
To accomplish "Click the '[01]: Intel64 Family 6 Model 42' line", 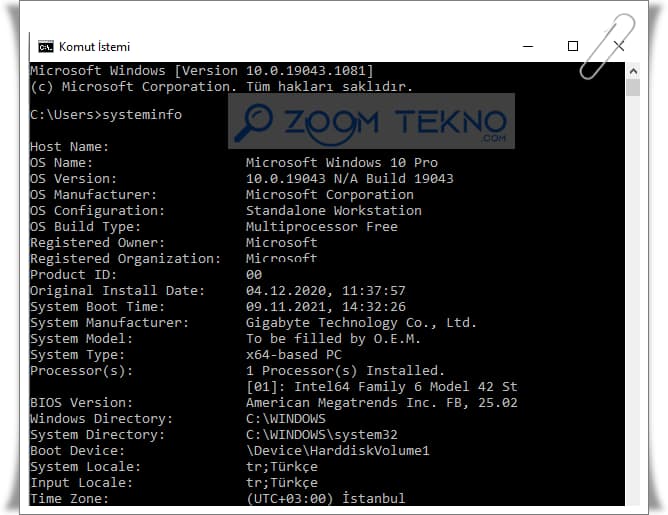I will tap(382, 387).
